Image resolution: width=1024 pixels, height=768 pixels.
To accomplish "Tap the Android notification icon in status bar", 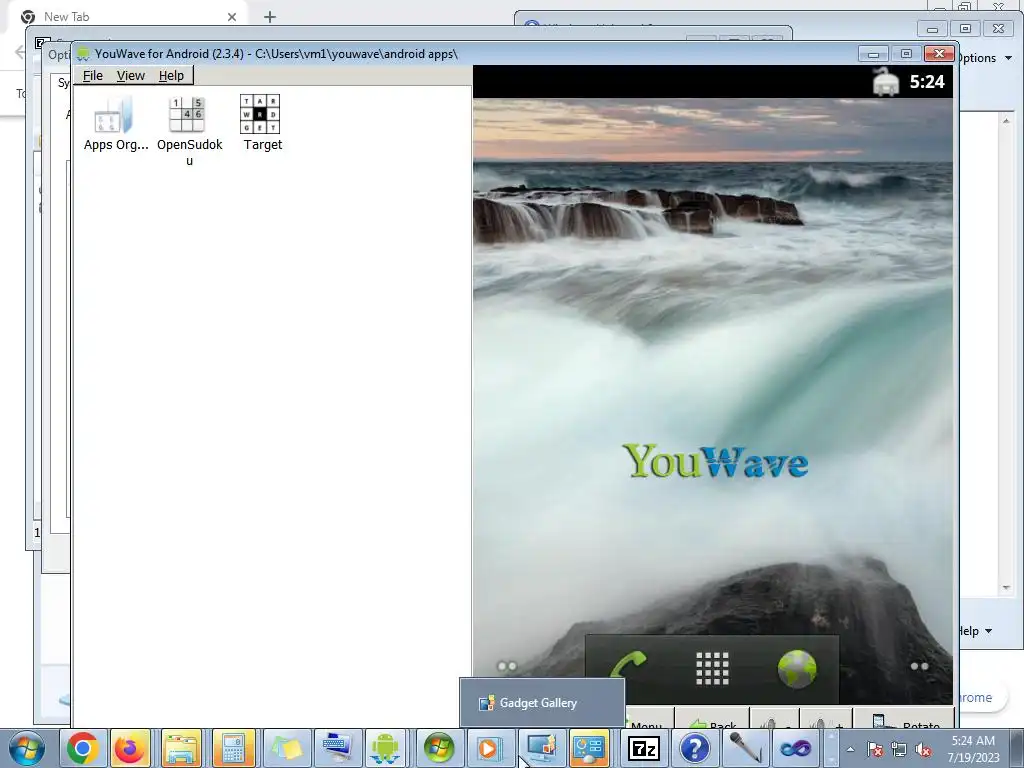I will point(886,82).
